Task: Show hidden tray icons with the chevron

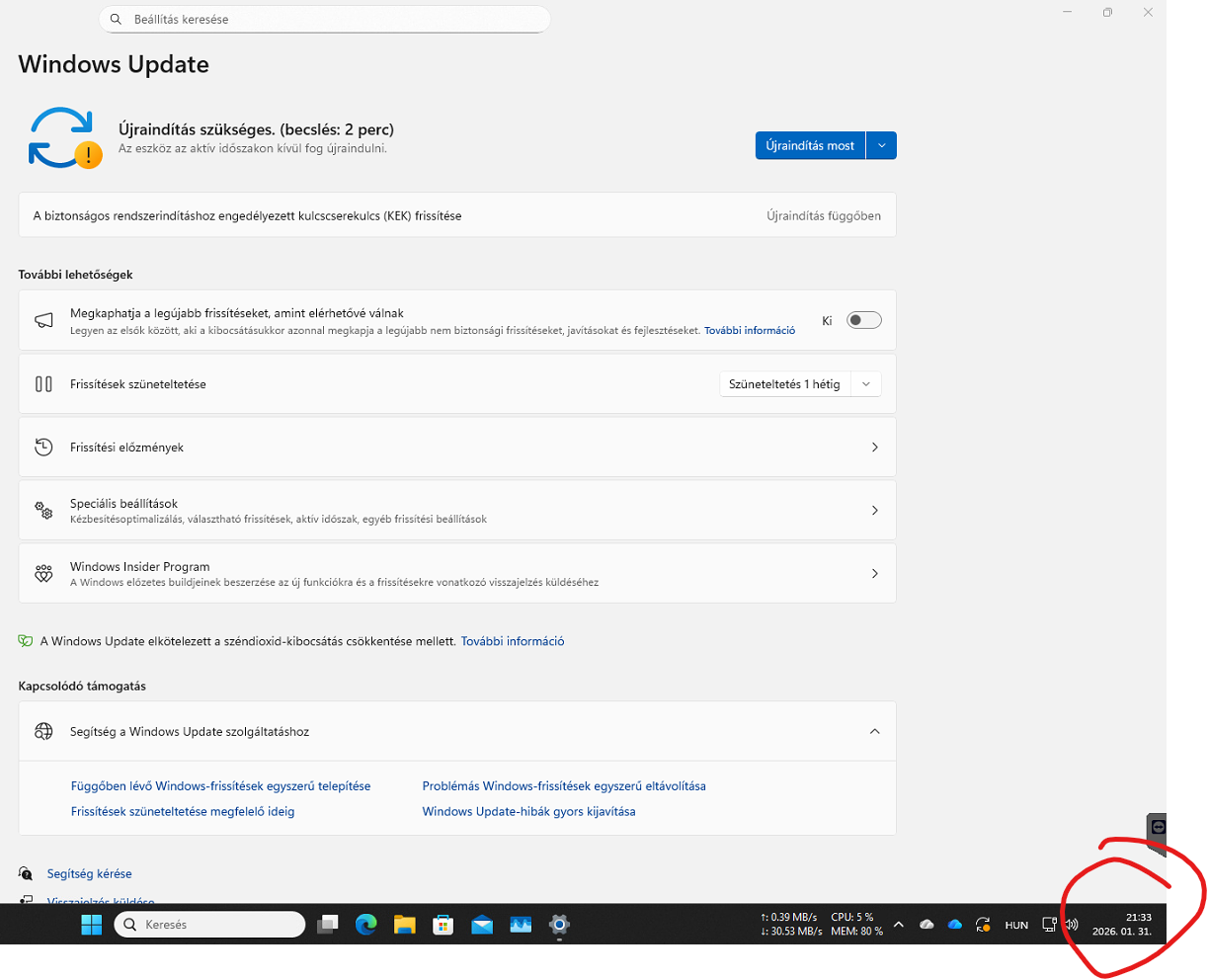Action: (x=898, y=925)
